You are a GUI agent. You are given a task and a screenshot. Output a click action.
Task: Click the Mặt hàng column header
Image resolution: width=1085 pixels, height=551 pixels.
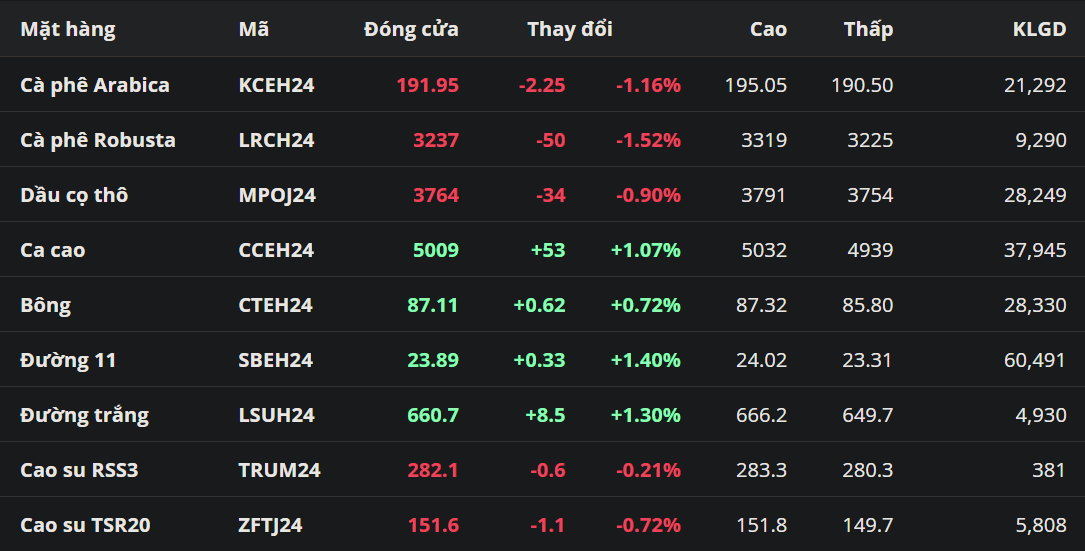pos(68,29)
